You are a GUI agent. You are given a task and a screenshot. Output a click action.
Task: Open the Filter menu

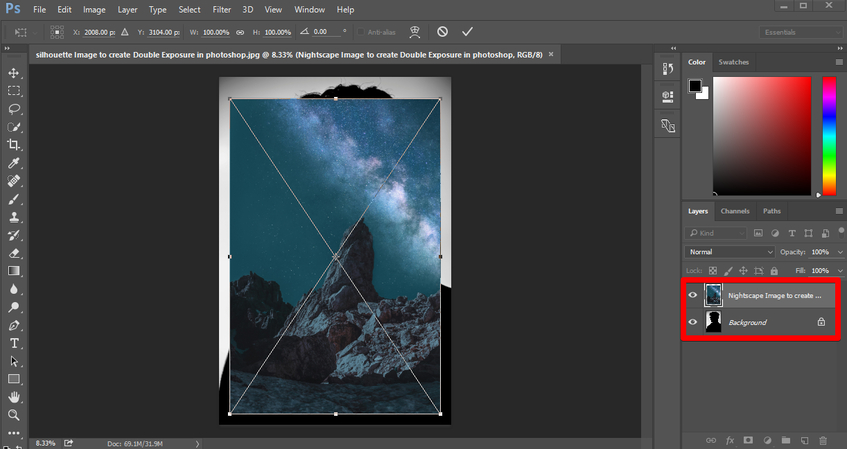(x=221, y=10)
